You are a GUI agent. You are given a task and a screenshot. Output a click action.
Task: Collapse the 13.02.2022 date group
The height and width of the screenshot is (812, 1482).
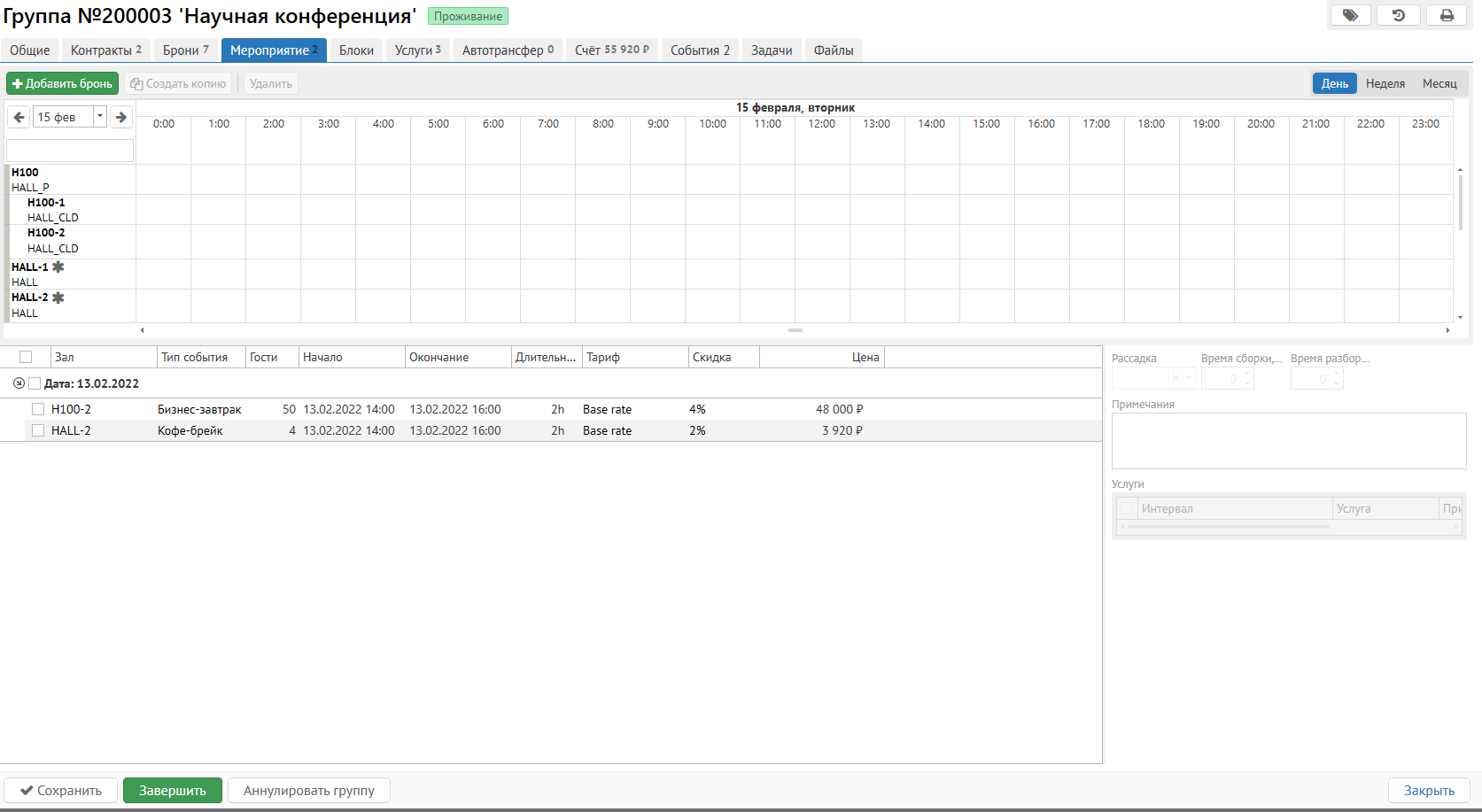pos(19,383)
